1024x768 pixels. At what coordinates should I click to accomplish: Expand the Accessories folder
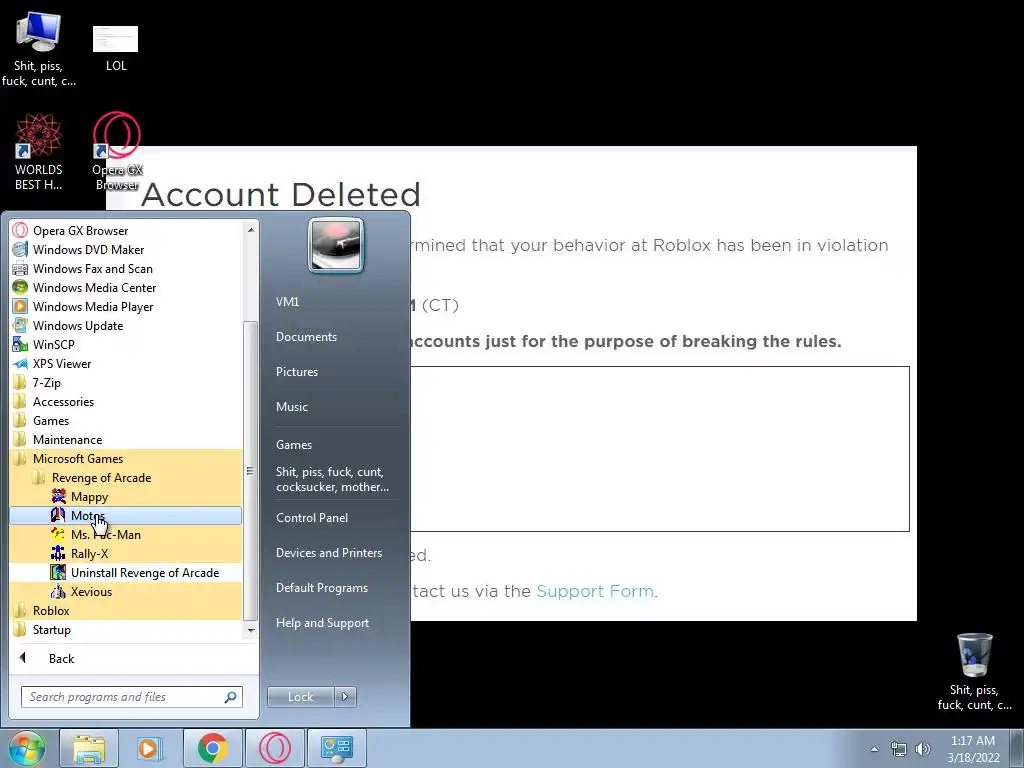125,401
